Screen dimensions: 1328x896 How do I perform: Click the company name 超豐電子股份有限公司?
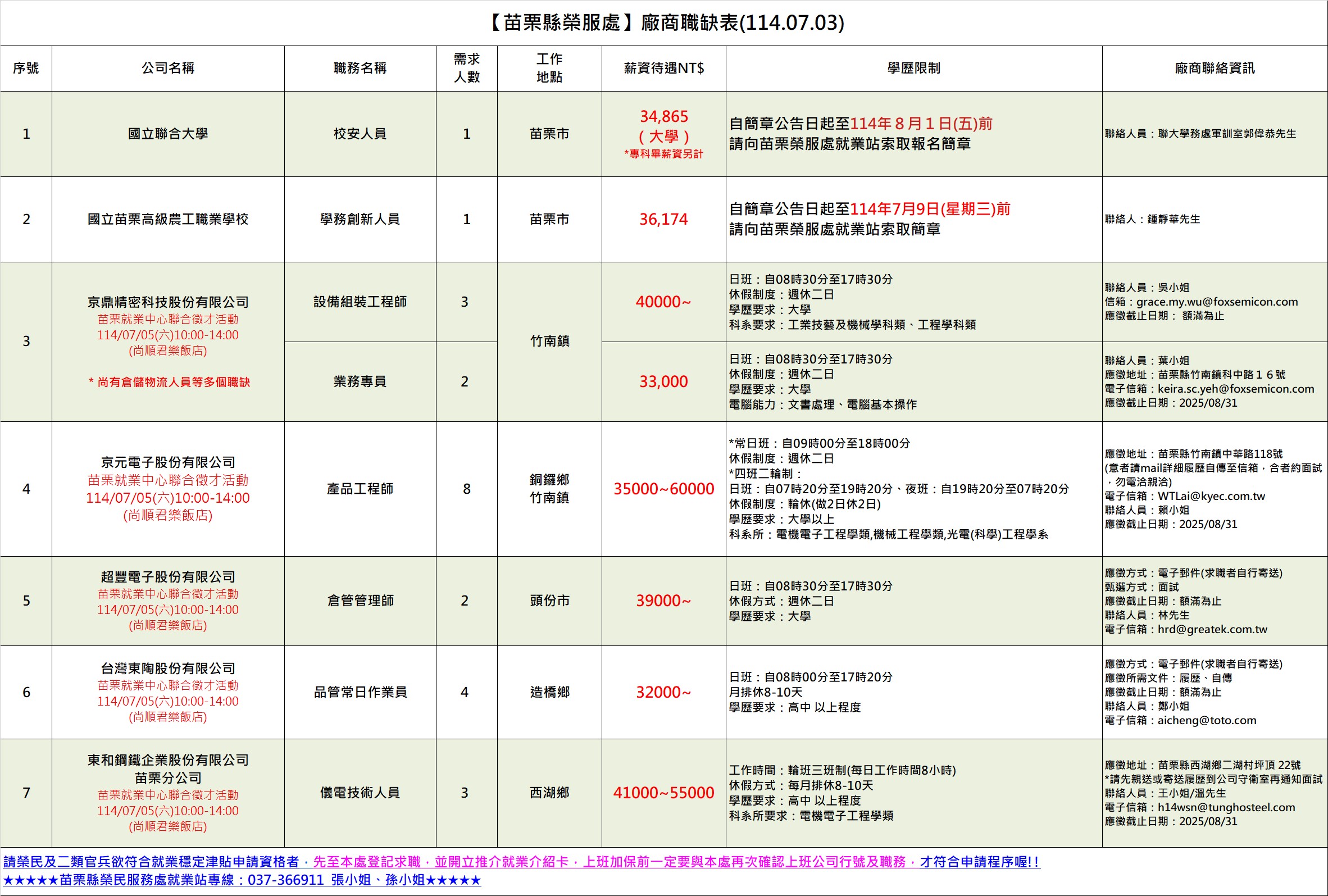coord(168,577)
